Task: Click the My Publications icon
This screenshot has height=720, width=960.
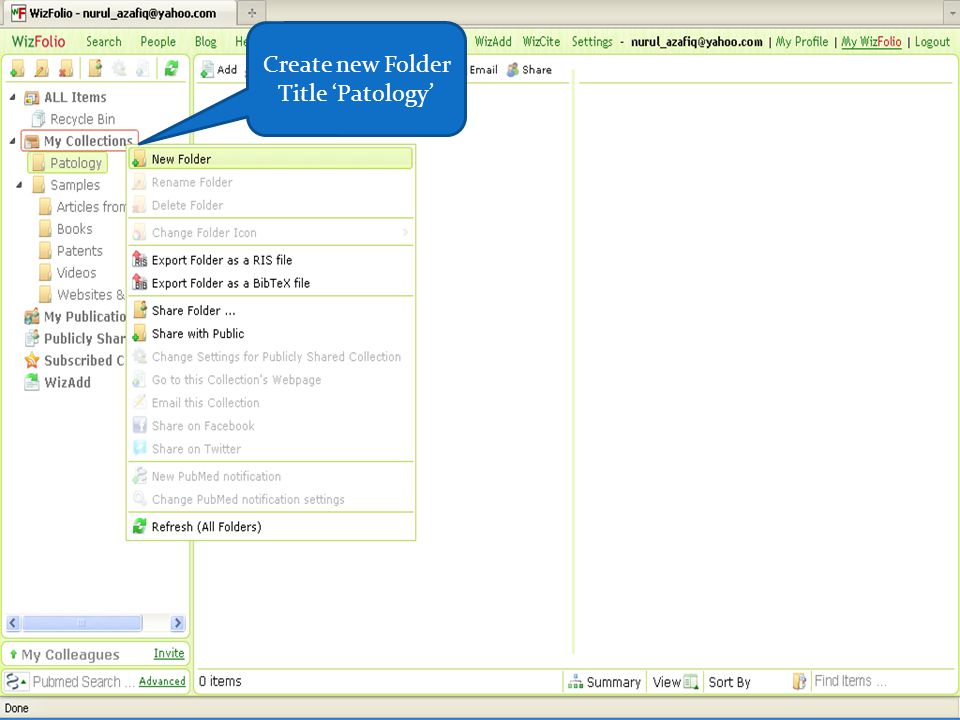Action: coord(31,317)
